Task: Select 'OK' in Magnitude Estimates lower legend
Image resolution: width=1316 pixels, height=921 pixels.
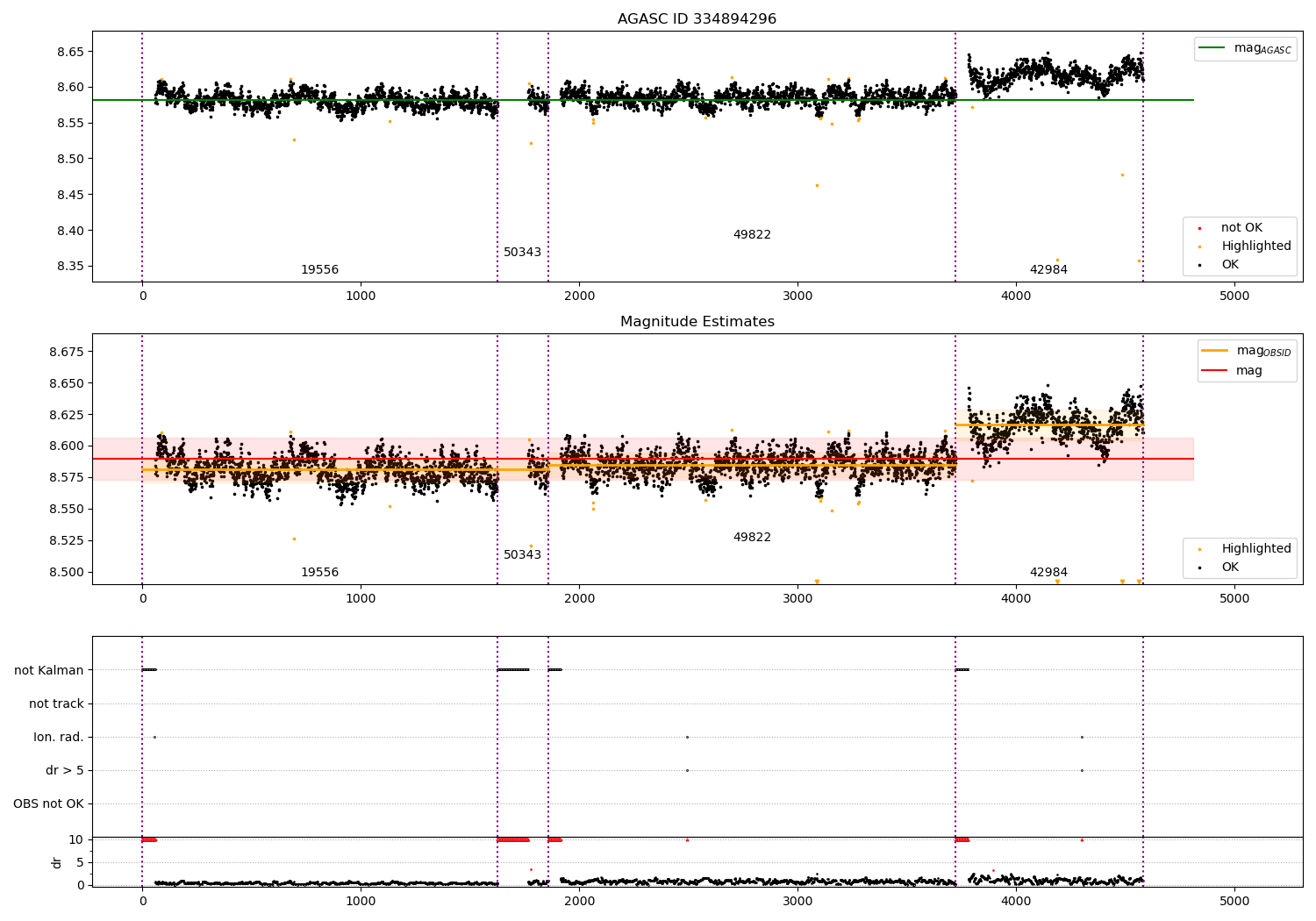Action: (x=1230, y=568)
